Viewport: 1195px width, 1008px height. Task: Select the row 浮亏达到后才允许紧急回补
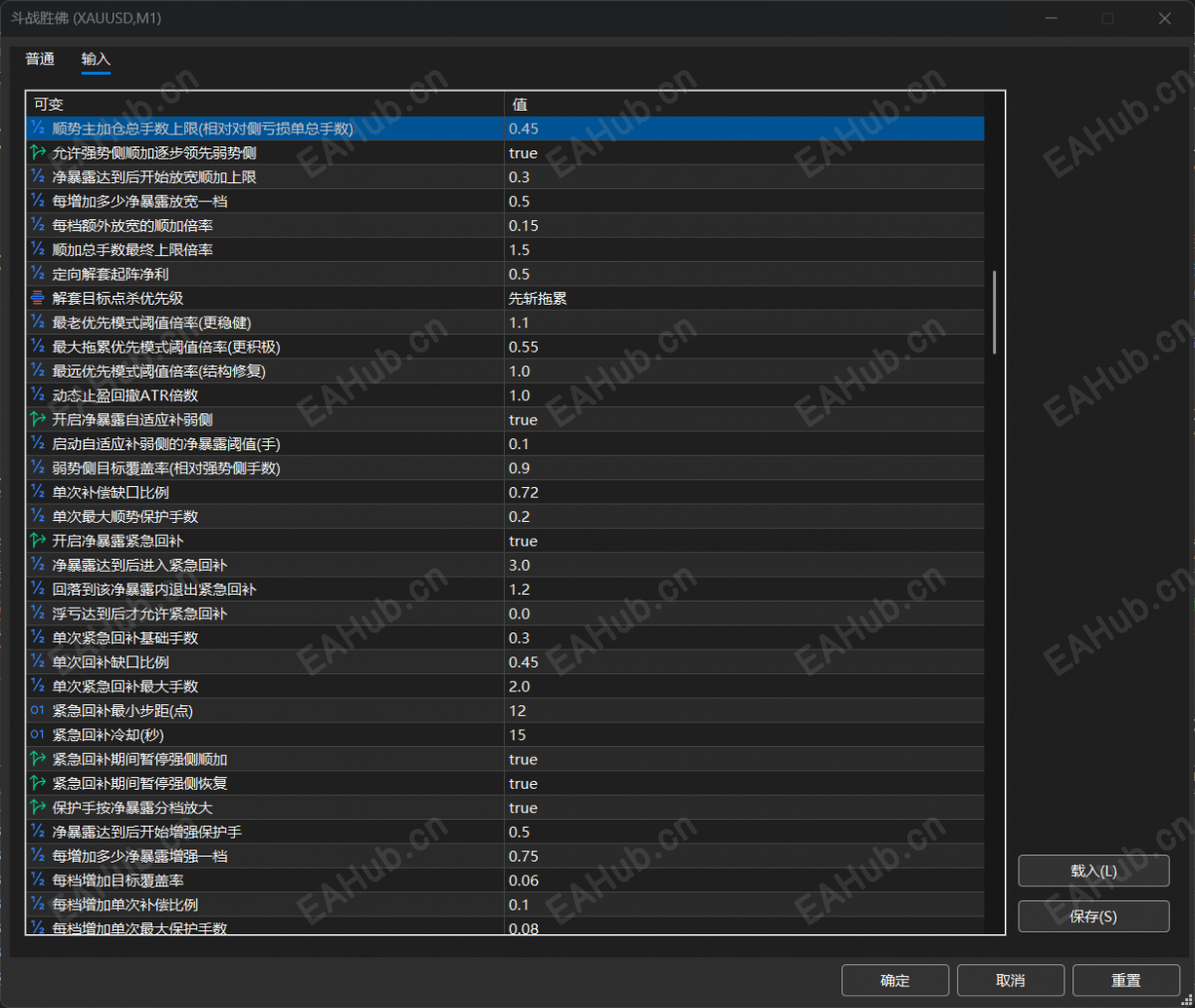point(505,614)
